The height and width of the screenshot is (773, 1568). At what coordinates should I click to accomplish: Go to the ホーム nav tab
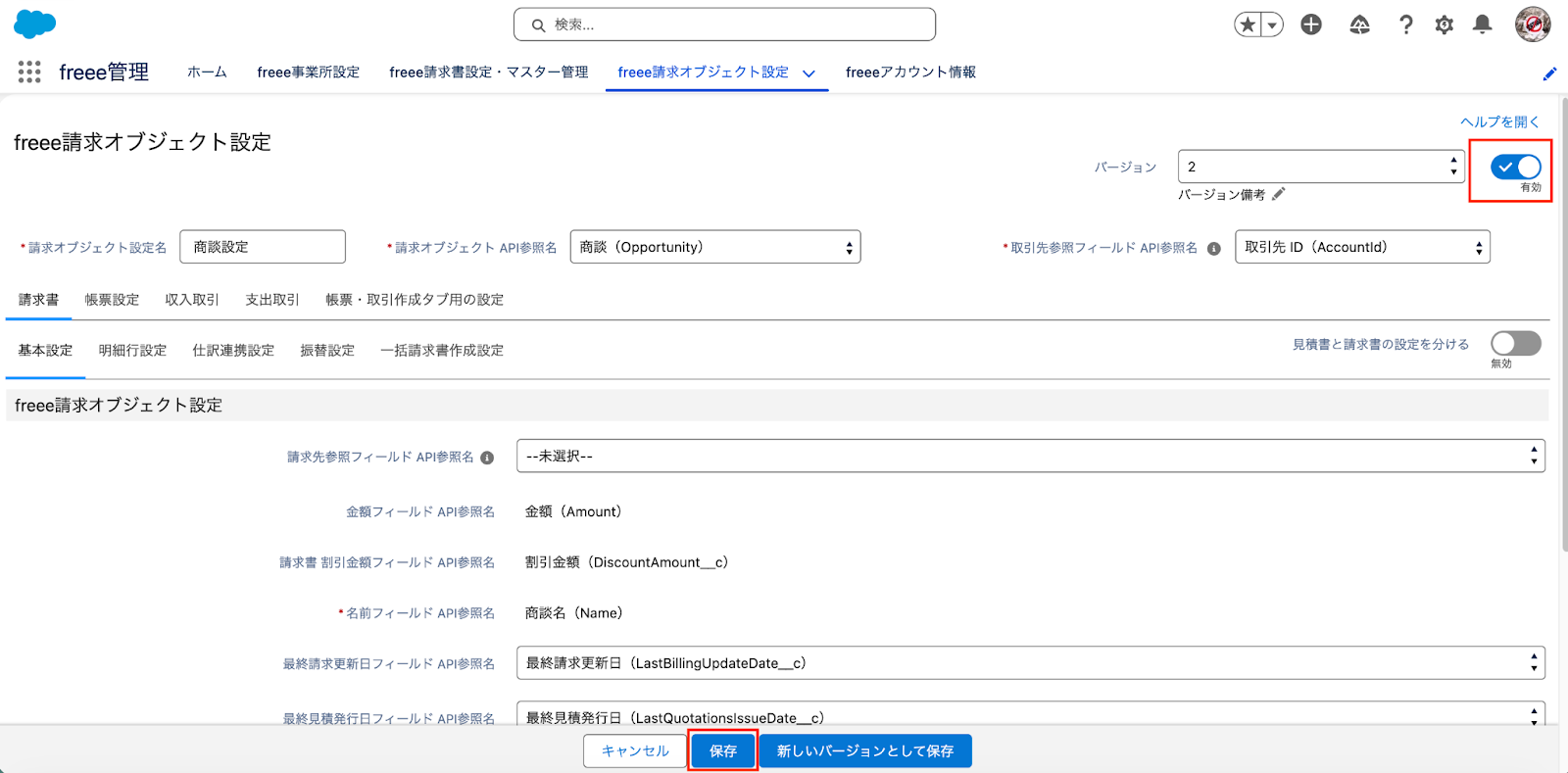(x=207, y=72)
